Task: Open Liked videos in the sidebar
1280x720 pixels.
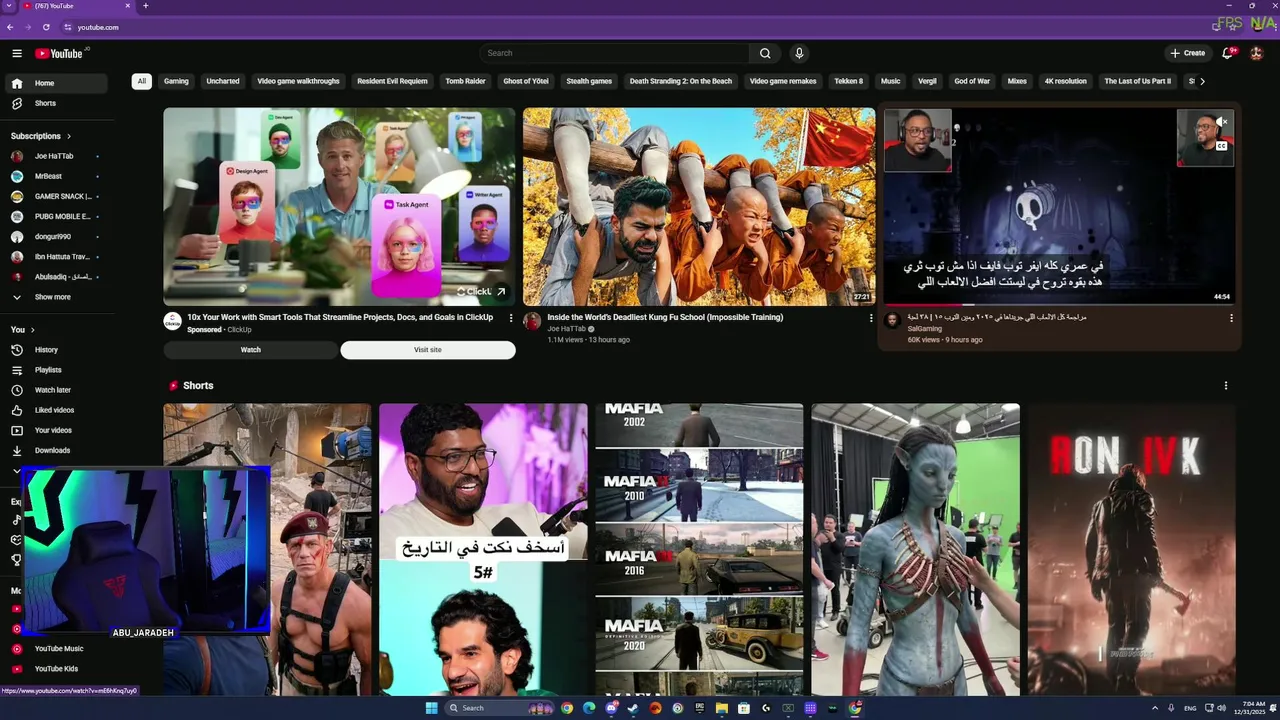Action: pyautogui.click(x=58, y=410)
